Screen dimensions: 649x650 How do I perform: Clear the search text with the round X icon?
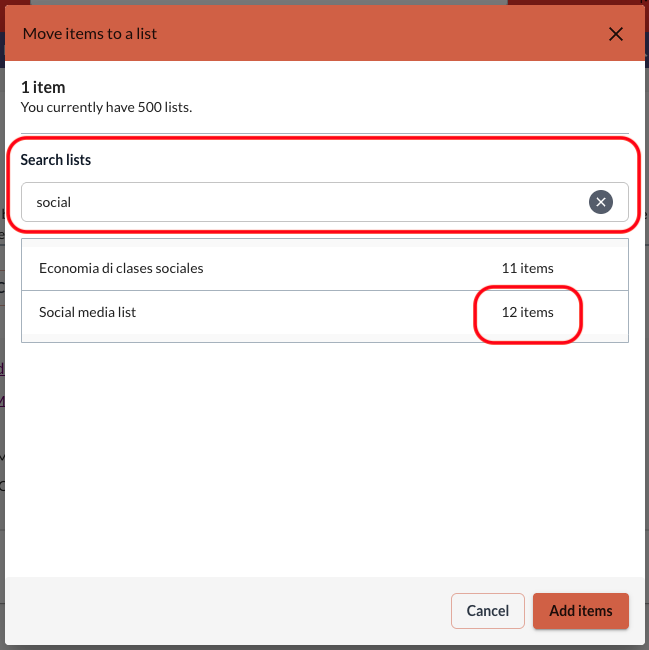(601, 202)
